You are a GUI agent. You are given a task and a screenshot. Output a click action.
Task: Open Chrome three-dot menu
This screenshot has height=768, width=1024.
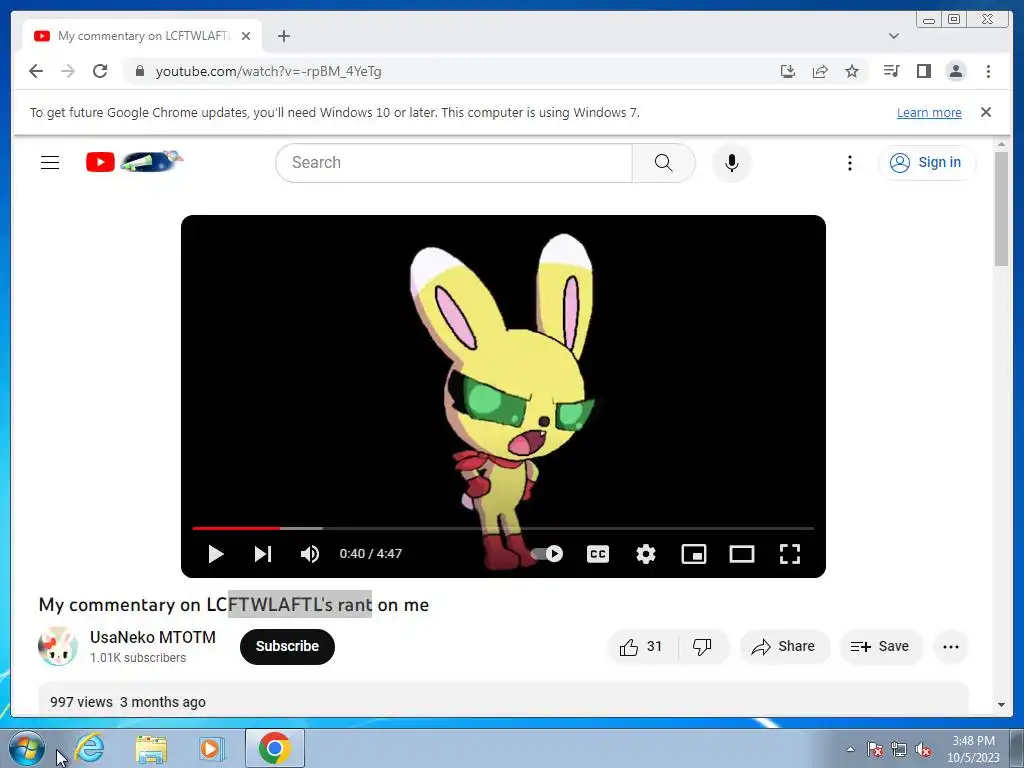(x=988, y=71)
